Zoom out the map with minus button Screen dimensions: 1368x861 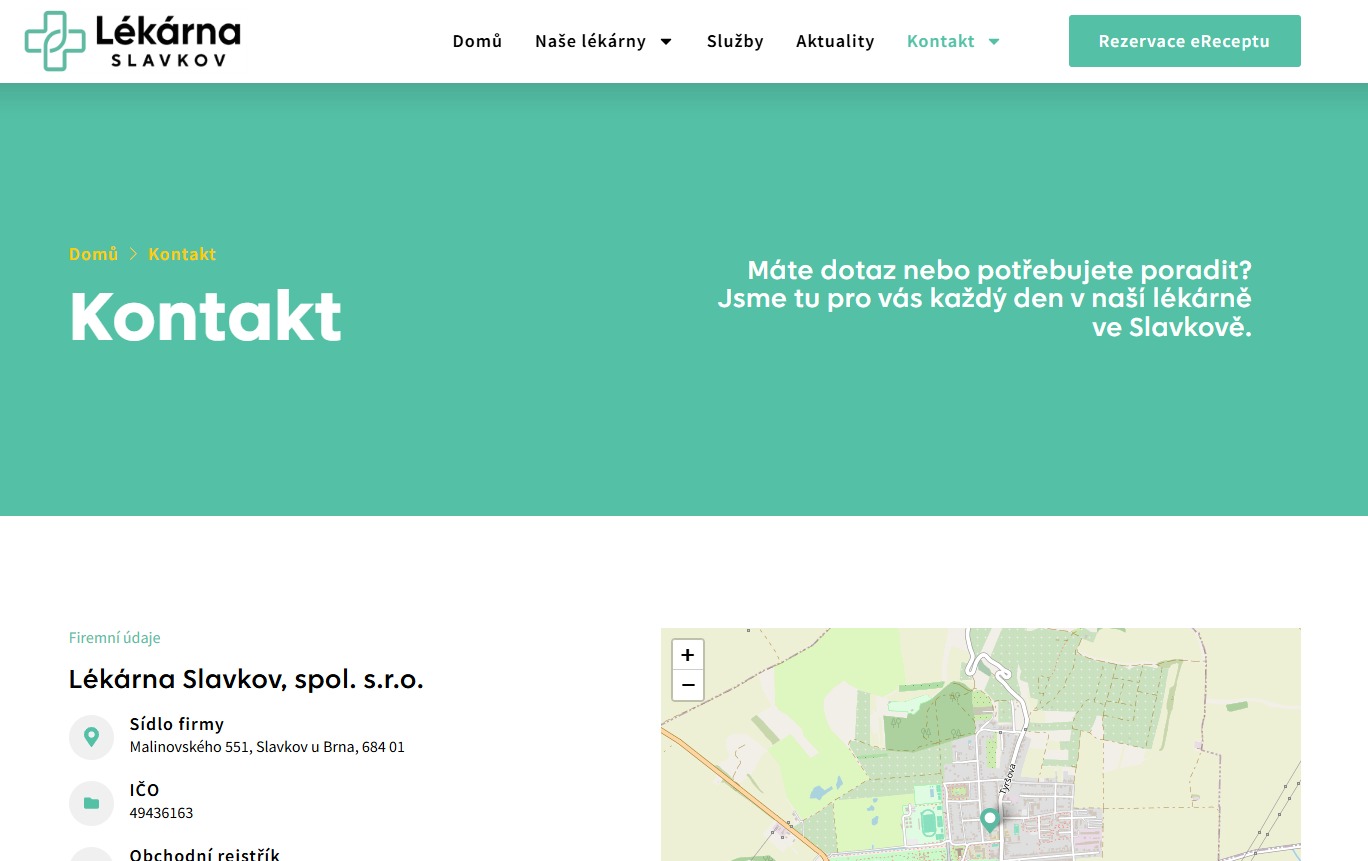pyautogui.click(x=687, y=686)
